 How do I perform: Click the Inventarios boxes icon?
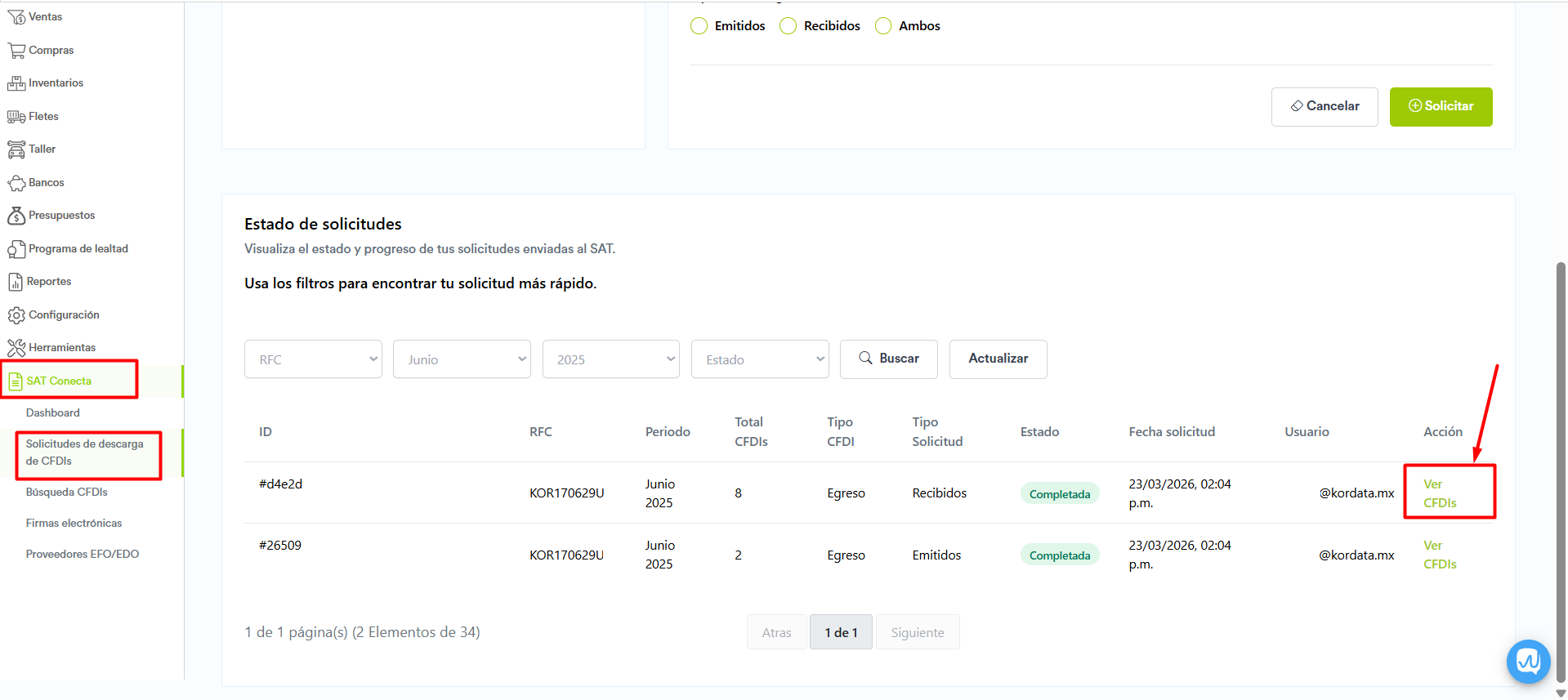[16, 83]
